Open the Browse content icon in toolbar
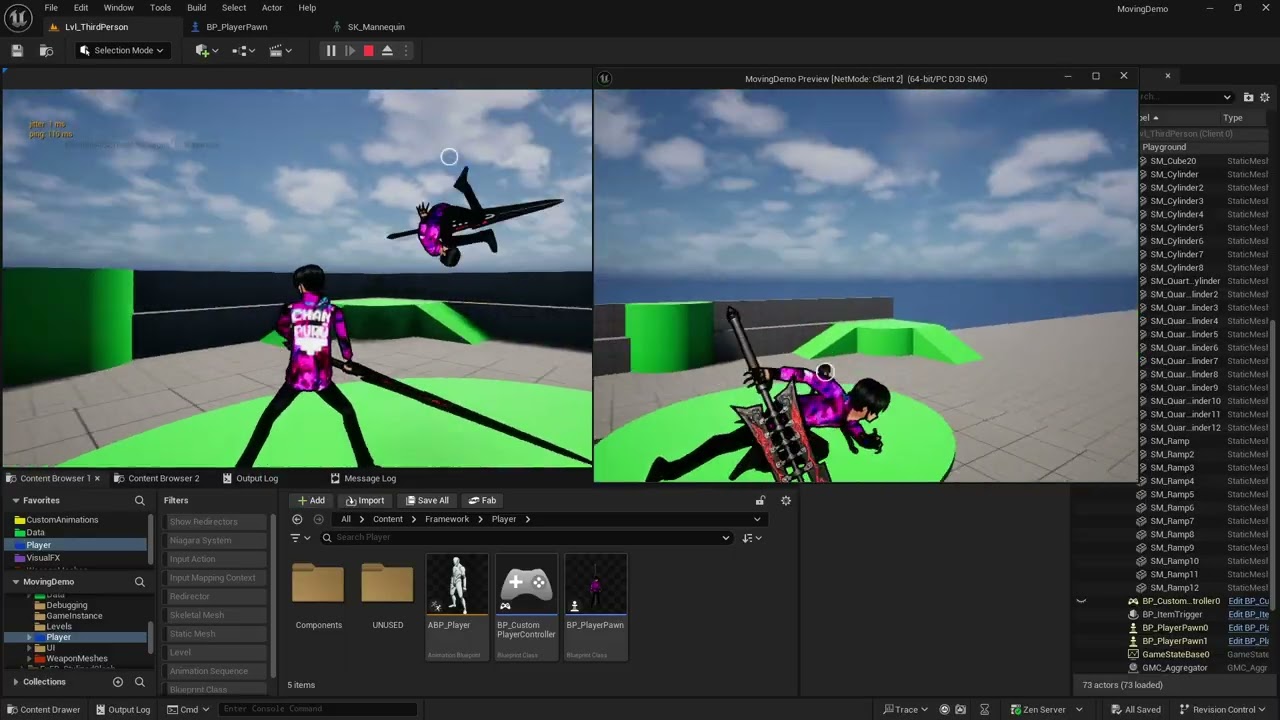The image size is (1280, 720). tap(46, 50)
